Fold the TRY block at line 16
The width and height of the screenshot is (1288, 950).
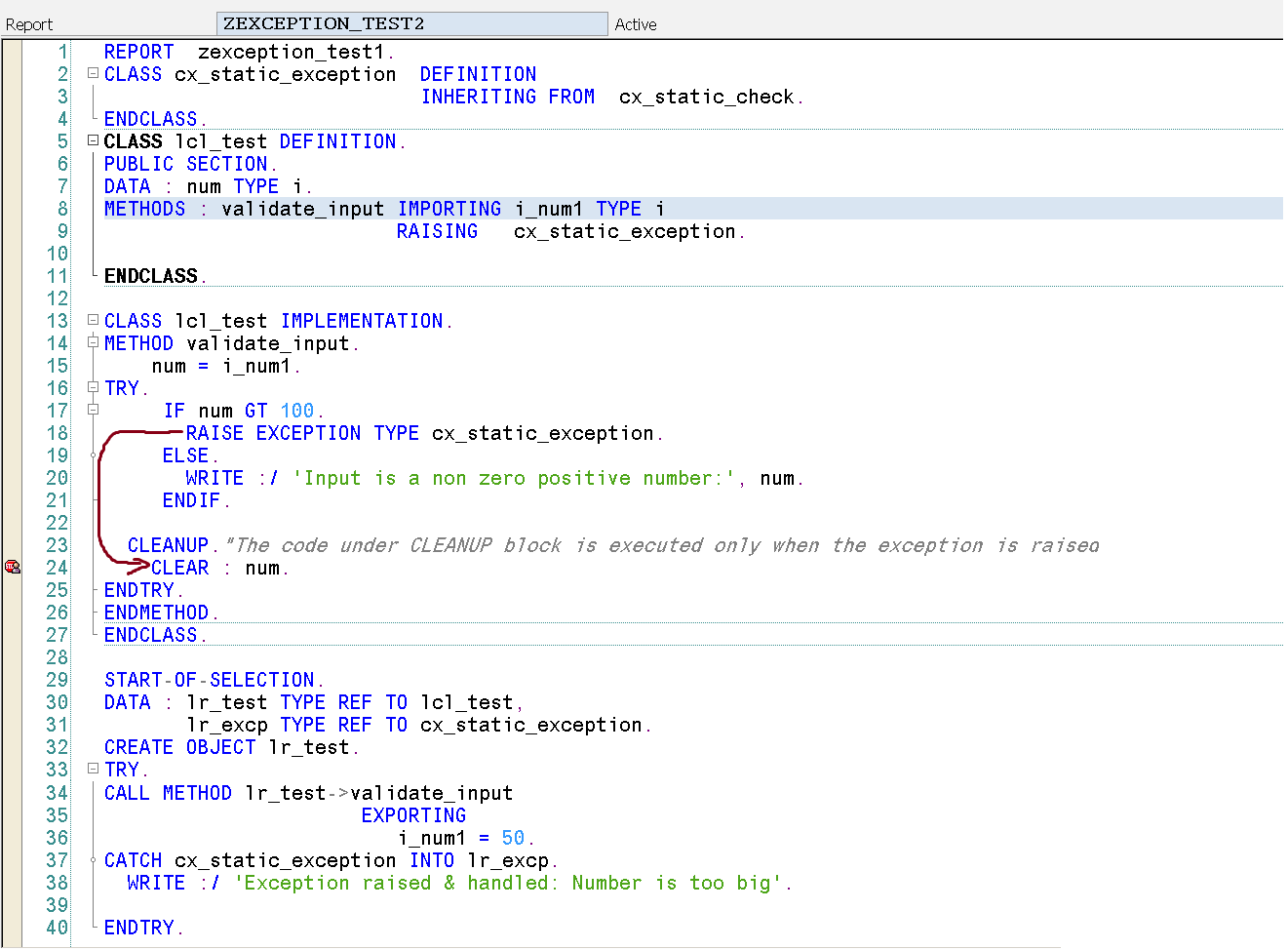[93, 387]
